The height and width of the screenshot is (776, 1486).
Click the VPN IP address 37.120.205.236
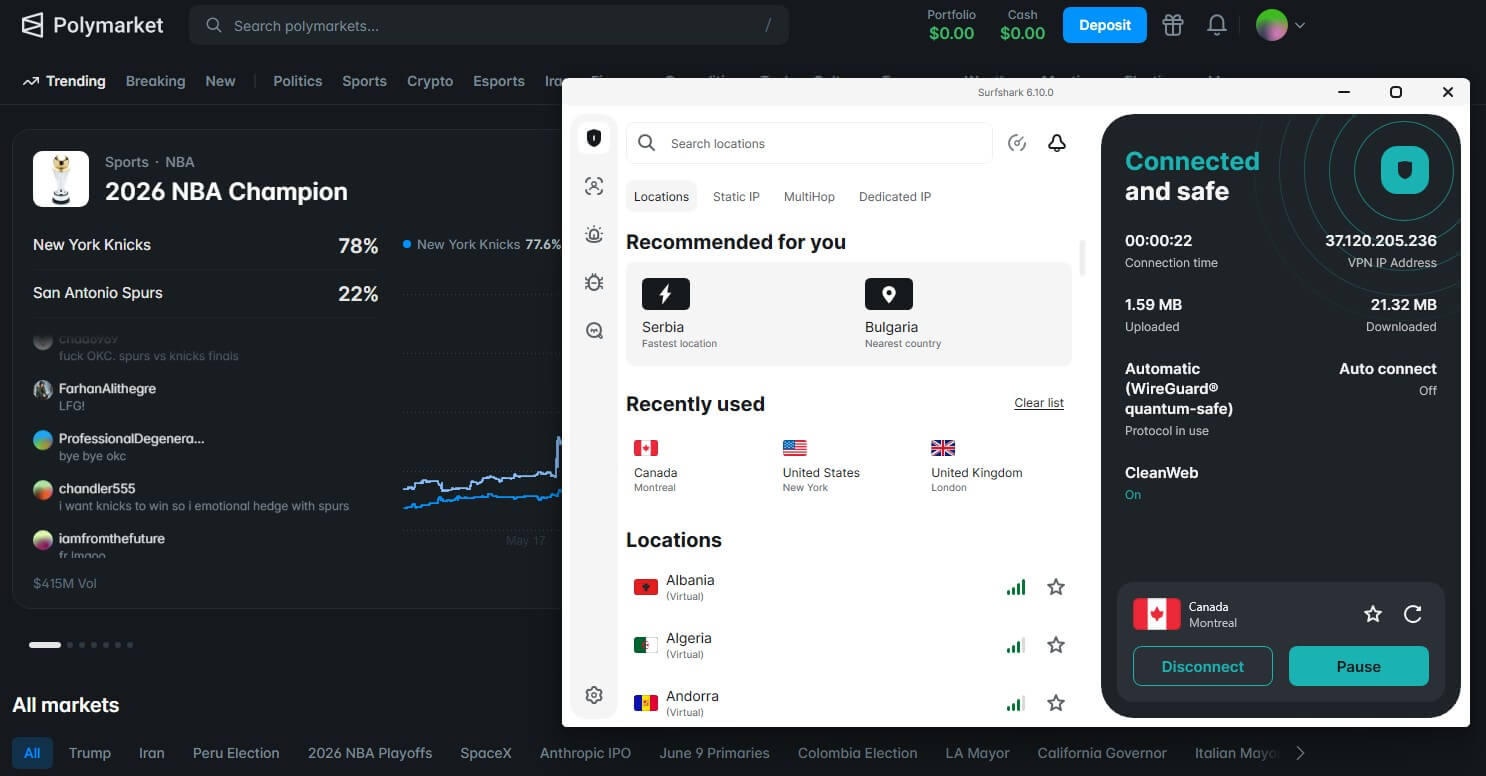coord(1381,240)
